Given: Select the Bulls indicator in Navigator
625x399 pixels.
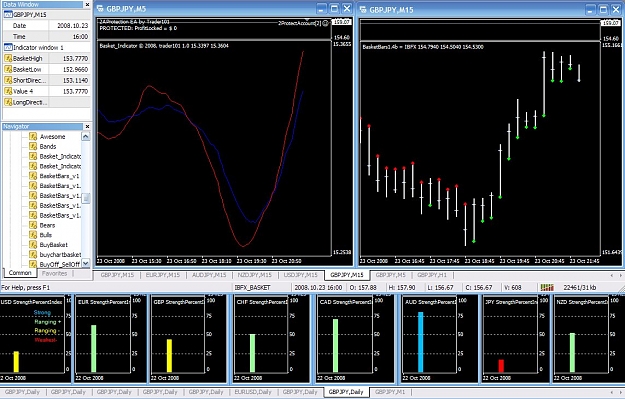Looking at the screenshot, I should (x=46, y=235).
